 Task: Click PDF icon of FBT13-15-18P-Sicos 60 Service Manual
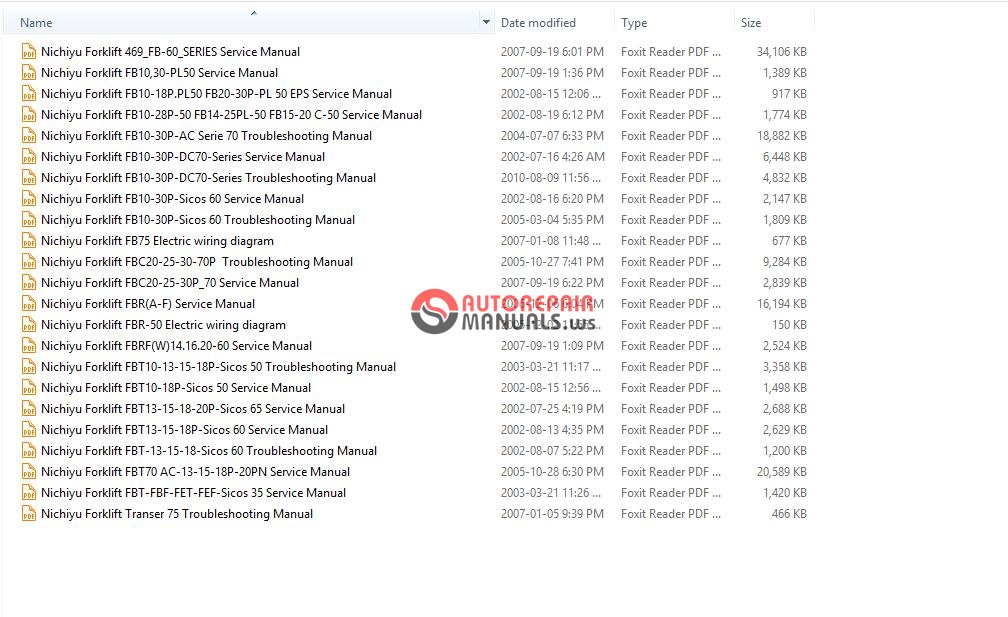[28, 429]
